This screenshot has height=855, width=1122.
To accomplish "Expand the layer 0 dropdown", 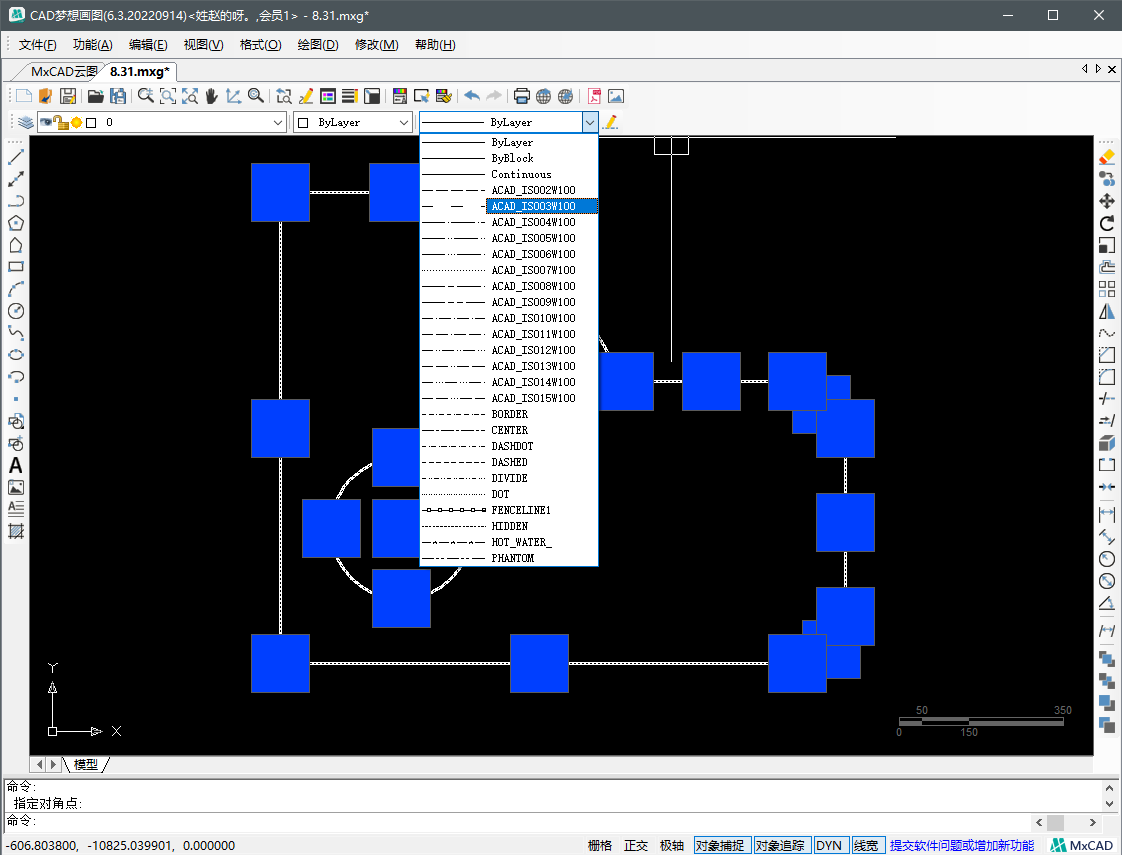I will [278, 122].
